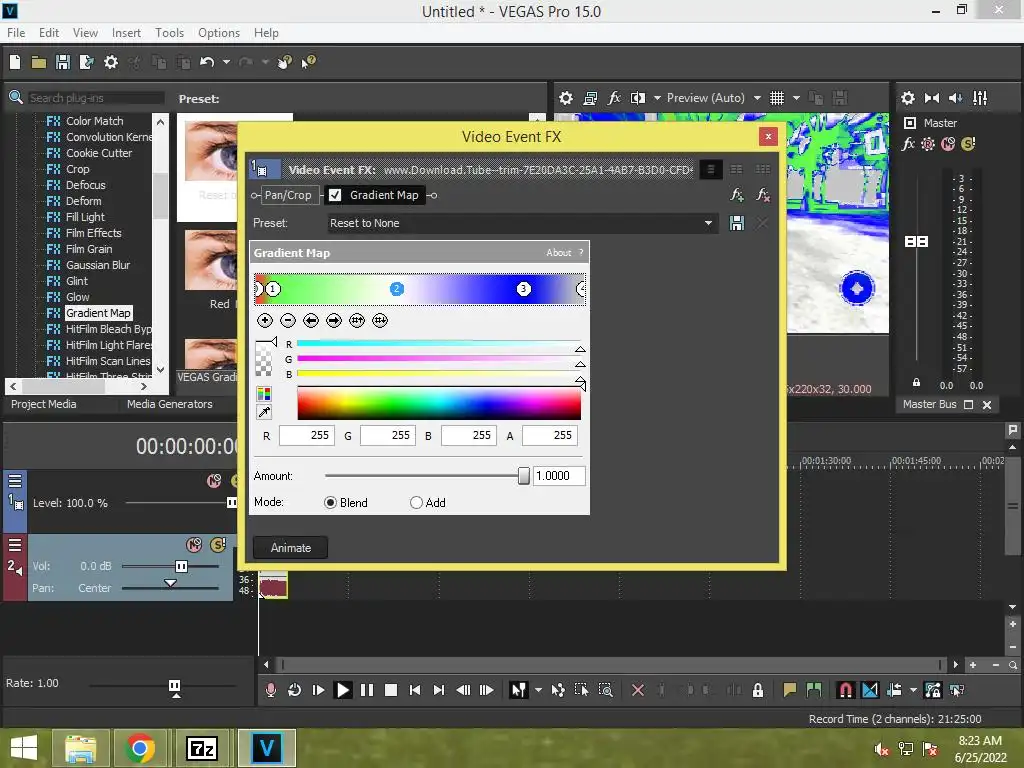Viewport: 1024px width, 768px height.
Task: Open the Insert menu
Action: click(x=126, y=33)
